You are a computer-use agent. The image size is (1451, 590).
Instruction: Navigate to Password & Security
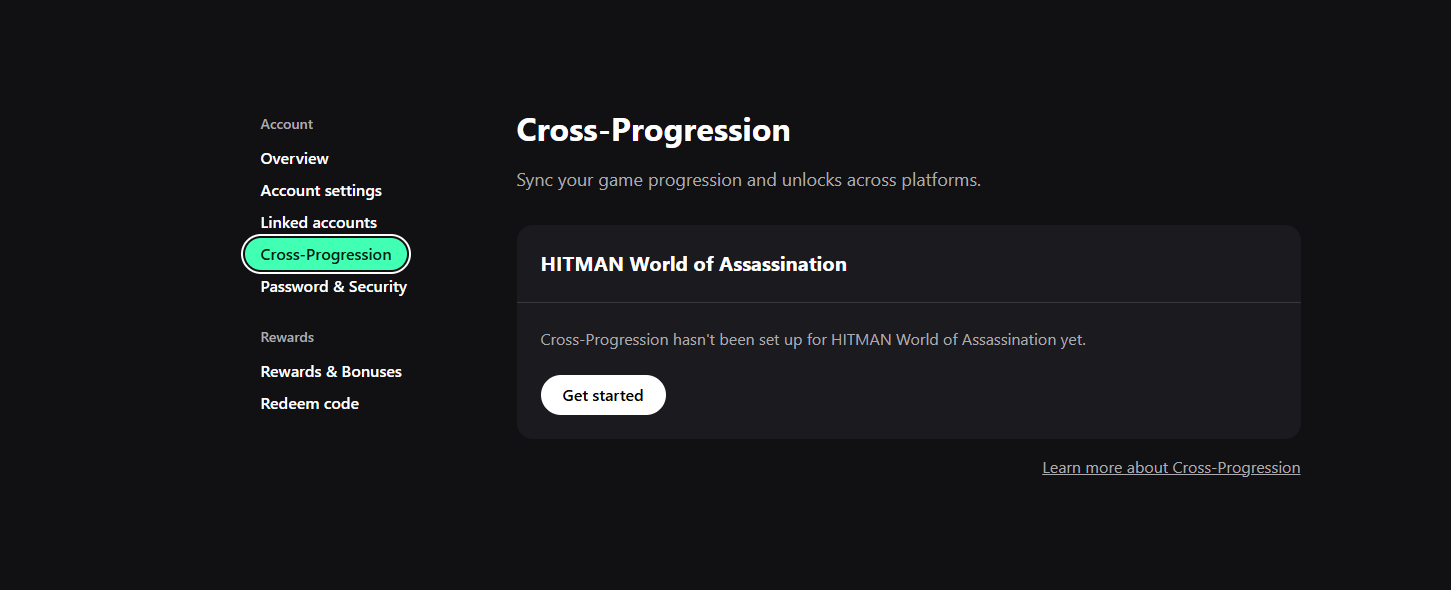point(333,287)
